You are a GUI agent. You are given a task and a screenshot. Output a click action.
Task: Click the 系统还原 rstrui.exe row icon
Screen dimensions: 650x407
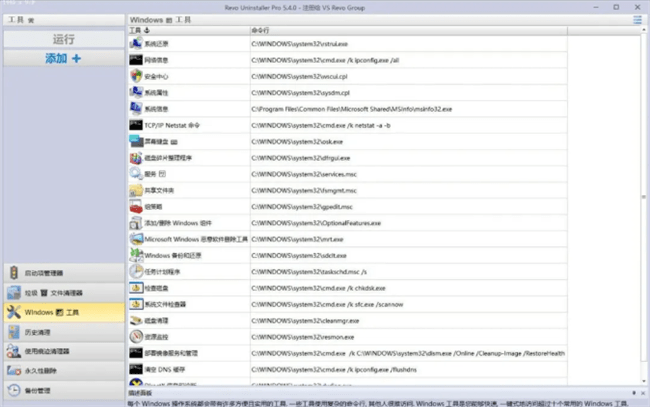pyautogui.click(x=136, y=44)
